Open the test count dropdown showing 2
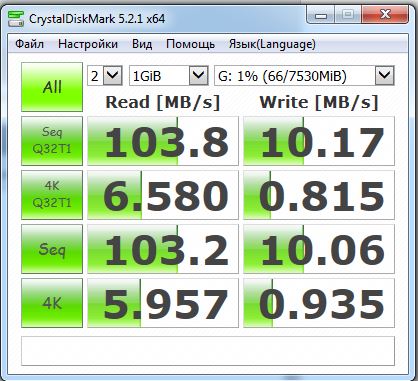418x381 pixels. coord(105,76)
